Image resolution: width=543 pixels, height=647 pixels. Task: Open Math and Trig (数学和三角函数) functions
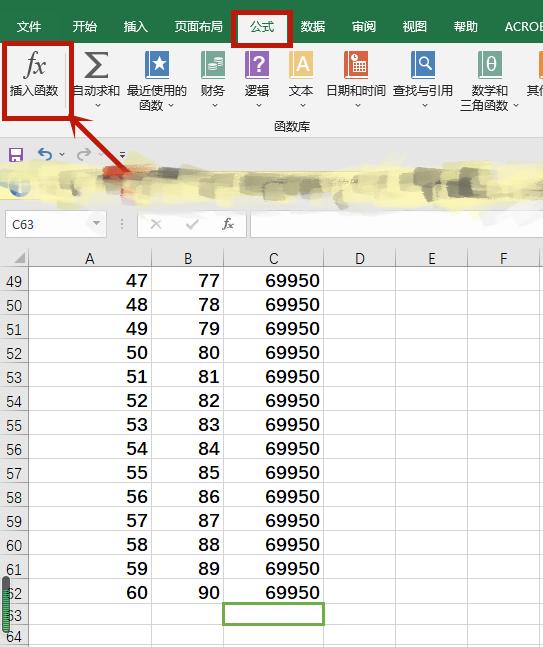(x=489, y=81)
